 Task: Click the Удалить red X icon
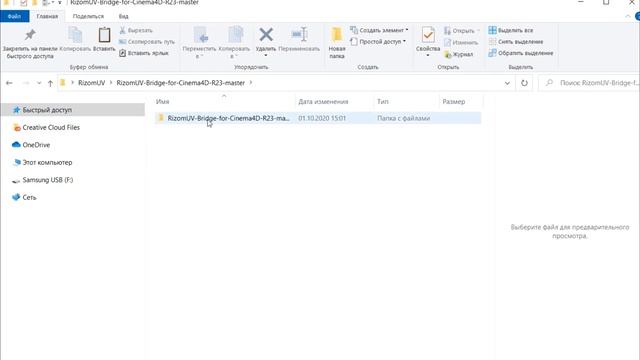click(266, 34)
